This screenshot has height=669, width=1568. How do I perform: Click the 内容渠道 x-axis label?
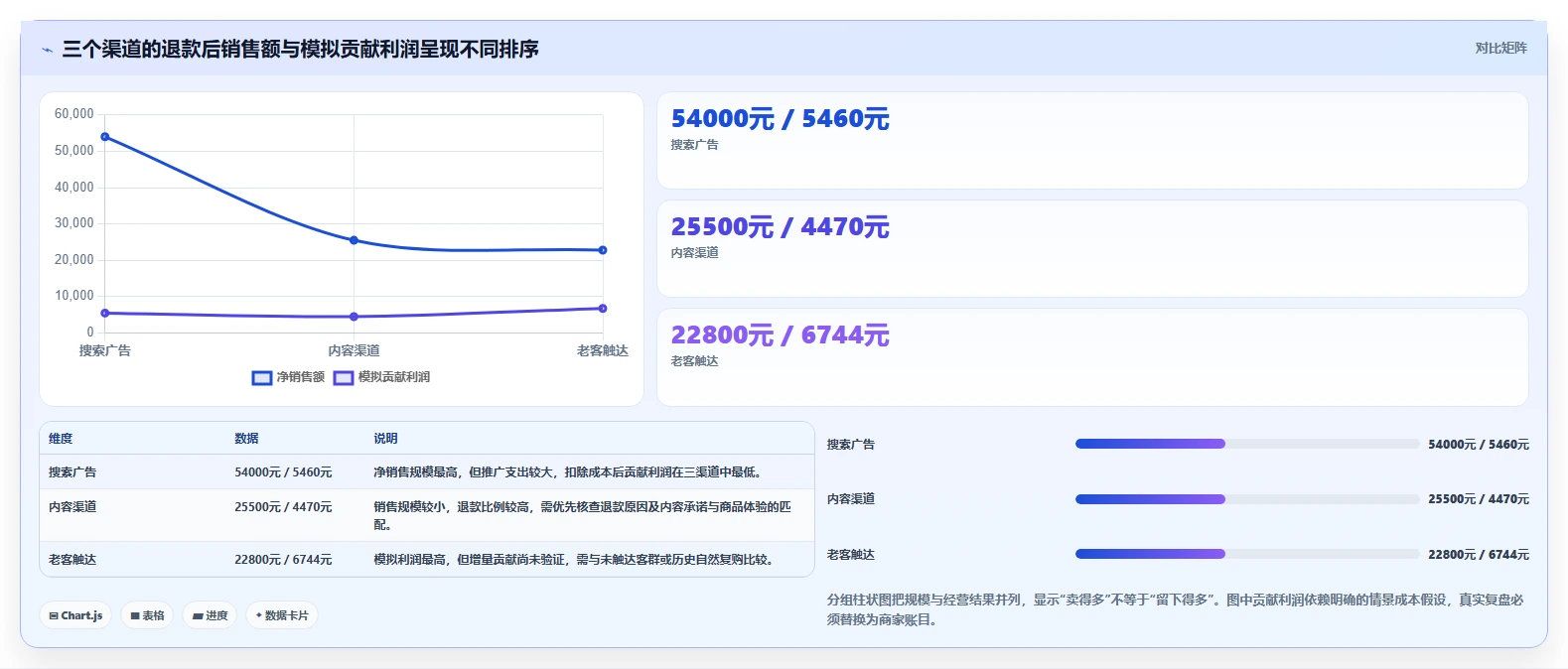[x=355, y=350]
